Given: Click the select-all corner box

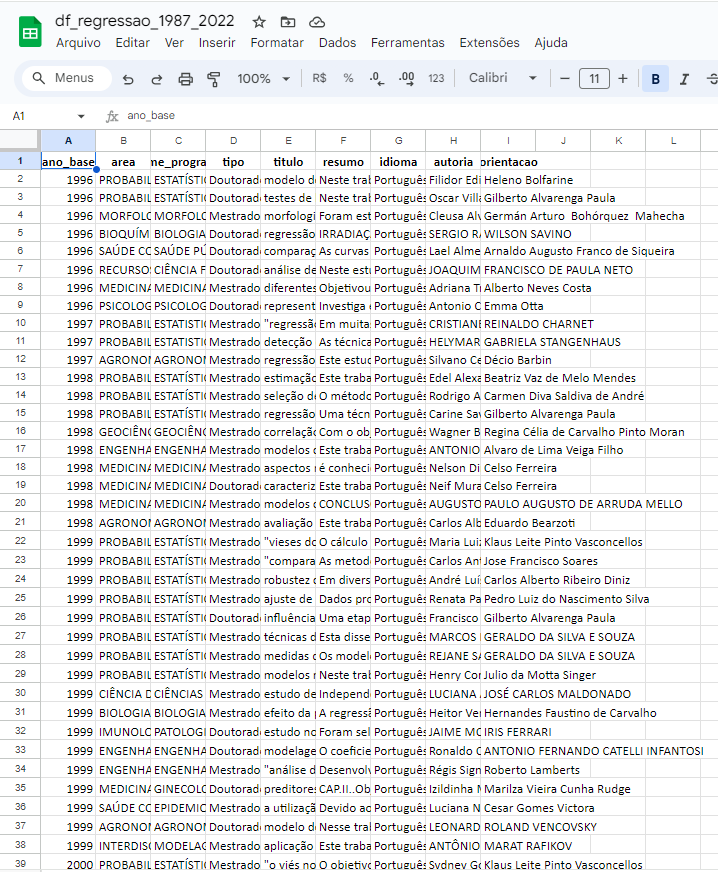Looking at the screenshot, I should click(20, 141).
